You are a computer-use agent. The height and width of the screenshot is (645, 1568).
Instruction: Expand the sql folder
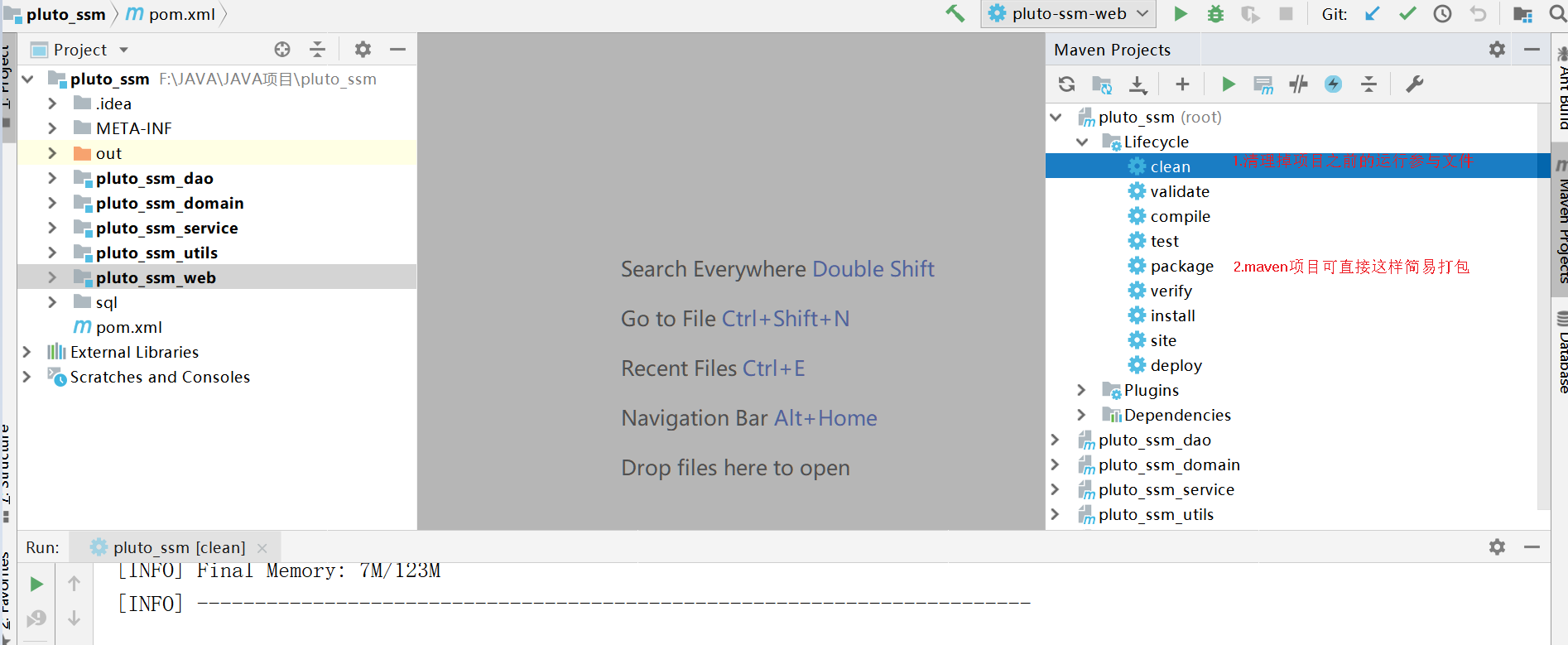point(52,302)
